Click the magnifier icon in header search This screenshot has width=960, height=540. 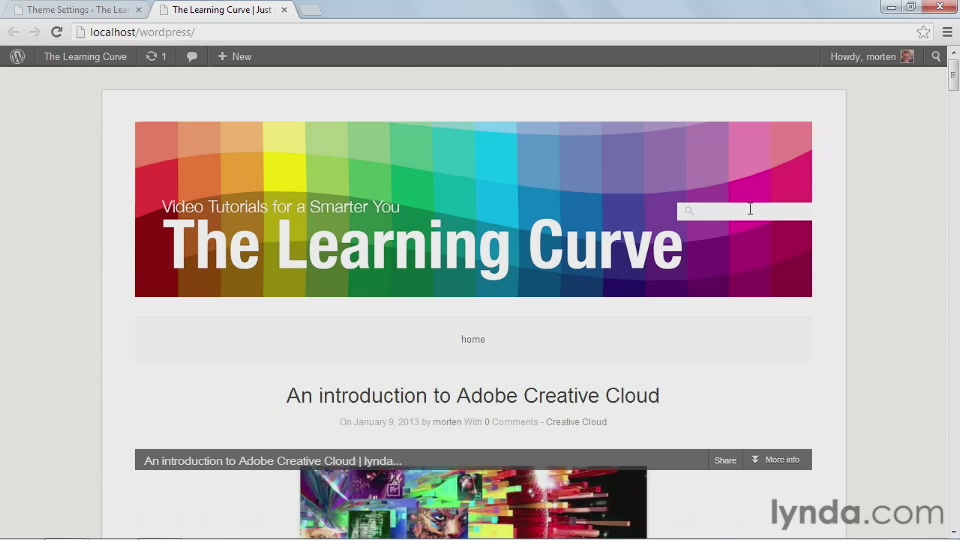click(x=689, y=211)
